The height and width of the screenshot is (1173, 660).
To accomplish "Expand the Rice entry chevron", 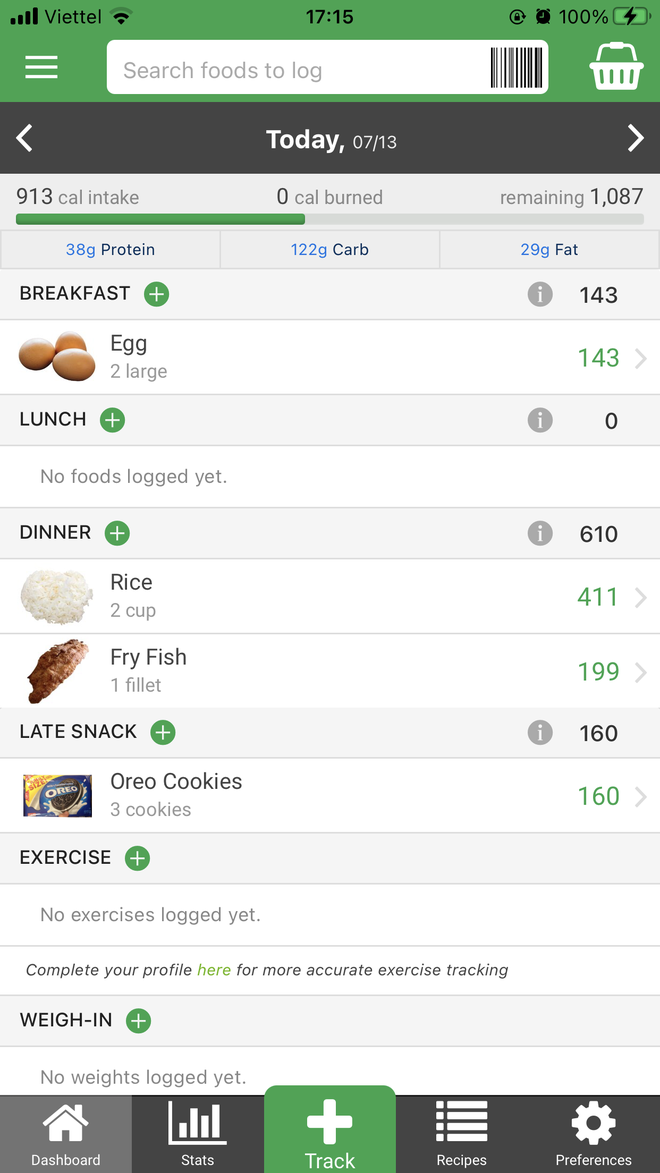I will [641, 597].
